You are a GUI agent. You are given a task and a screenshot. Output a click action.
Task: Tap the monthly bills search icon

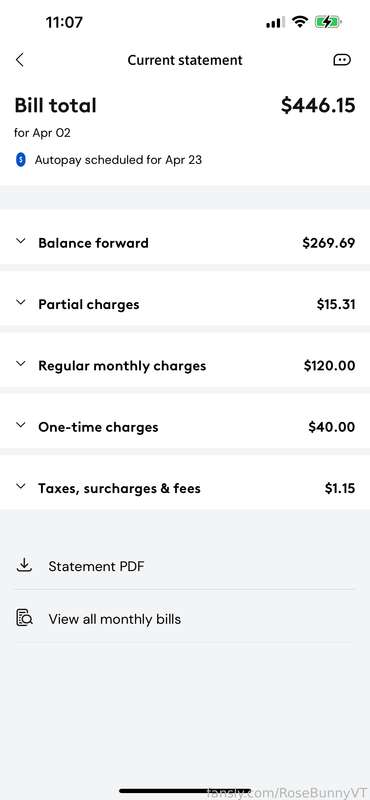(x=24, y=618)
